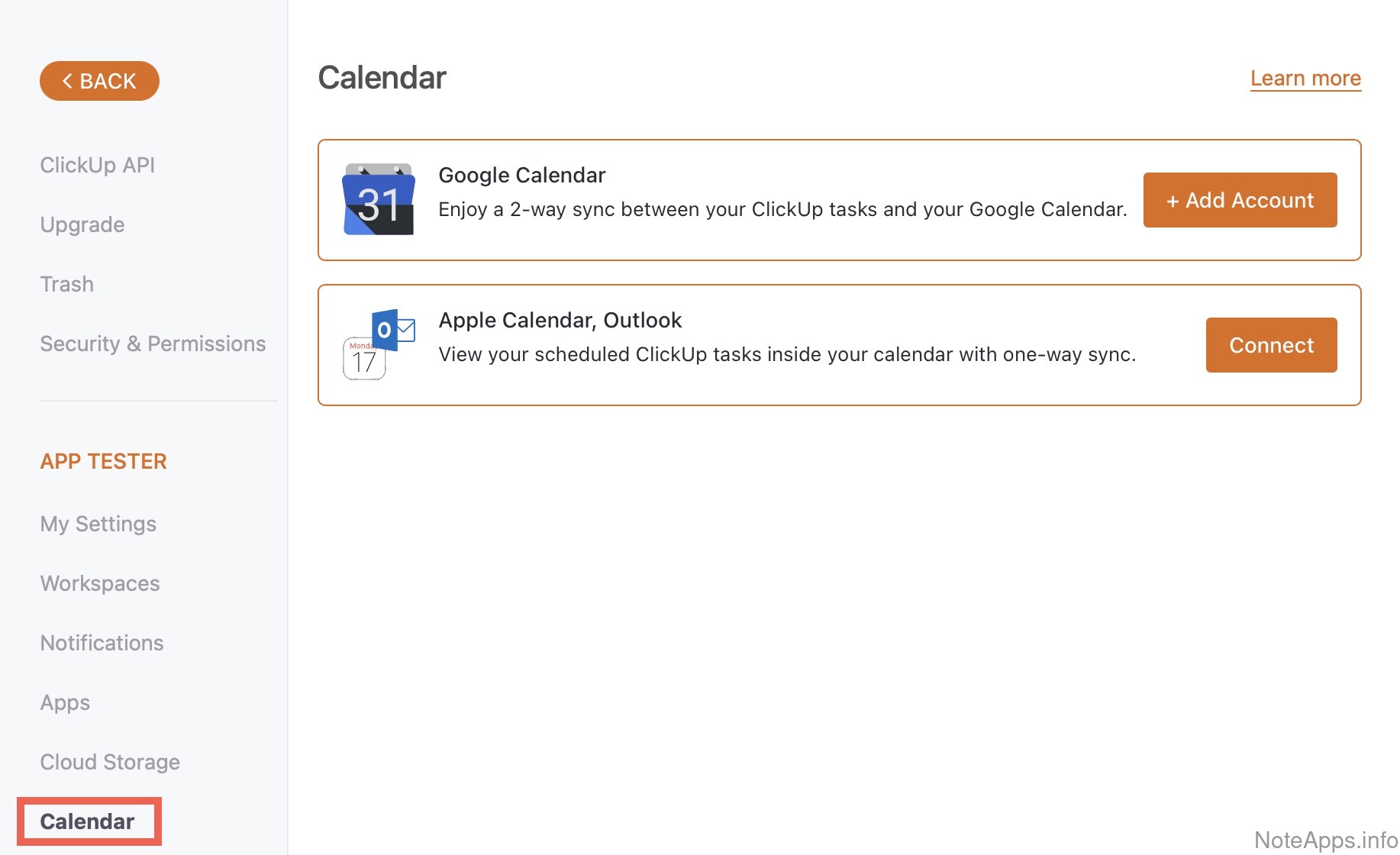Navigate to Workspaces

pos(100,583)
